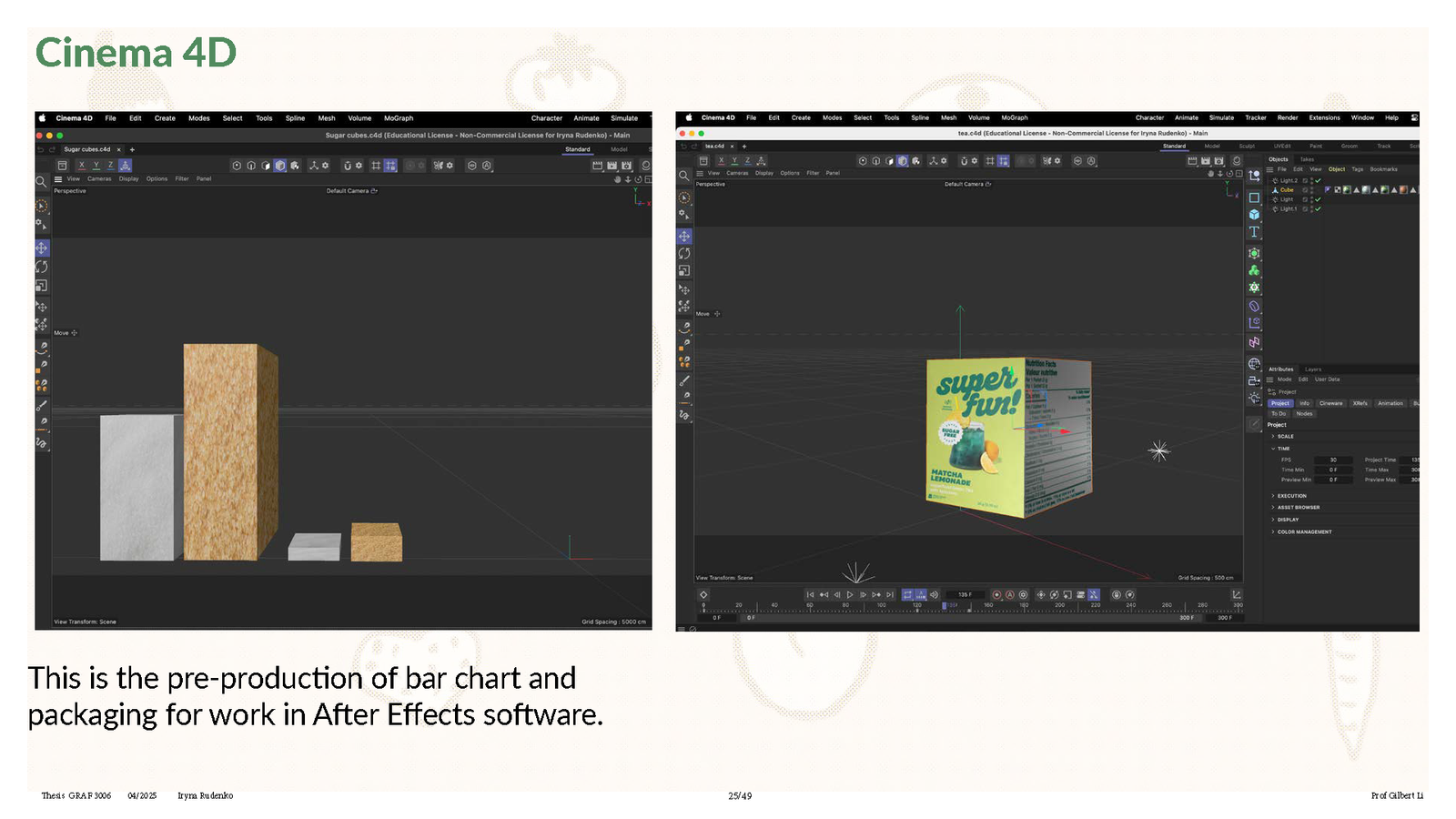Viewport: 1456px width, 819px height.
Task: Click the timeline playhead at frame 135
Action: 945,605
